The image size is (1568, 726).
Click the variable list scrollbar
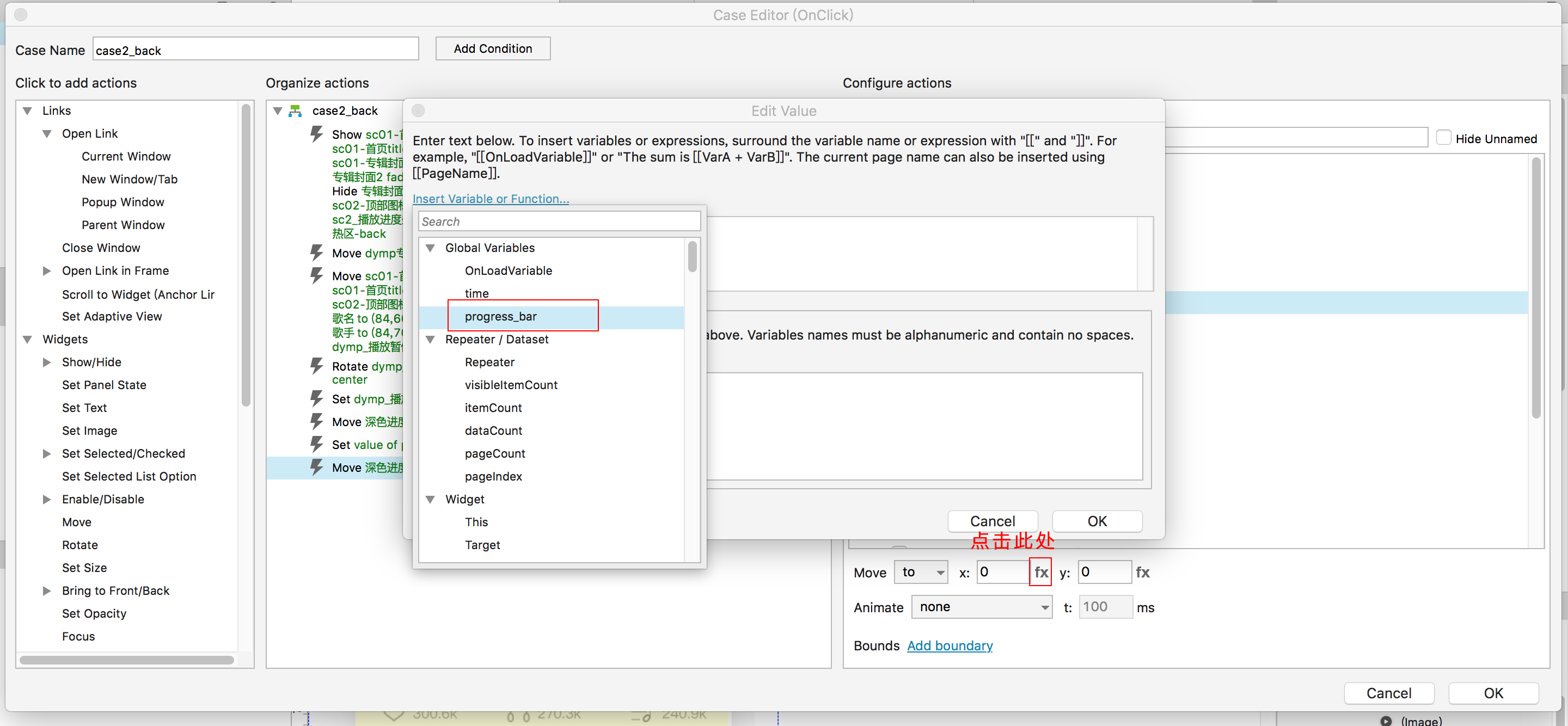click(692, 257)
